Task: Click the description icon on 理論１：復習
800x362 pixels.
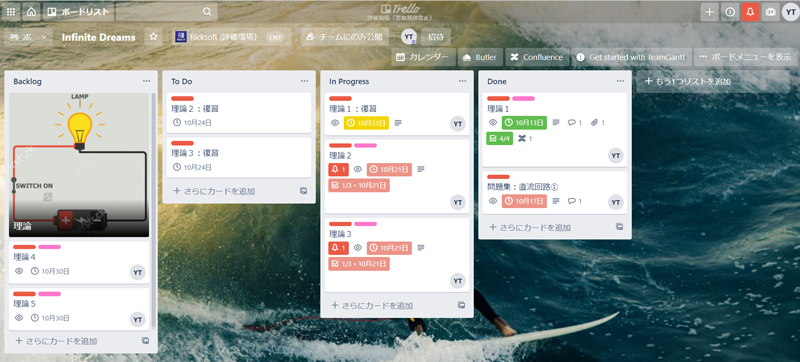Action: pos(398,123)
